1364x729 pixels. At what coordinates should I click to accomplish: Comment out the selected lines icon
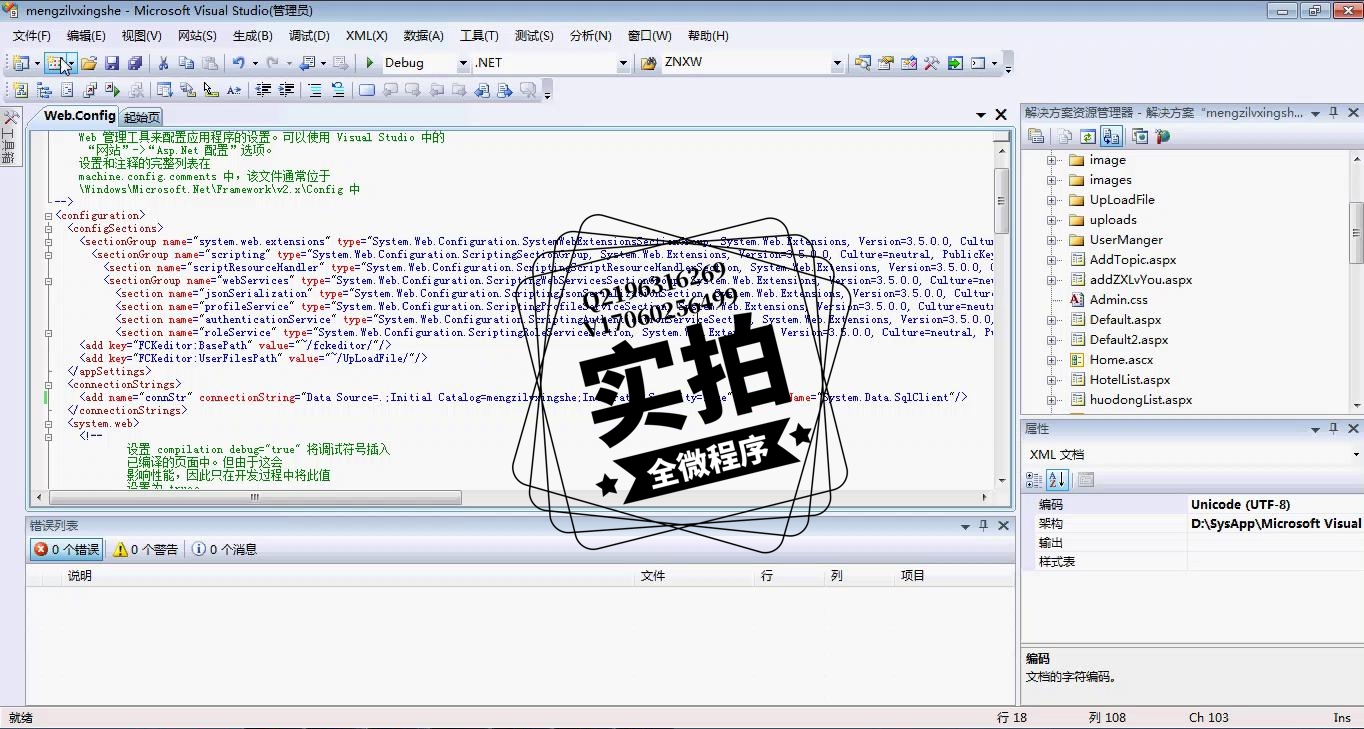pyautogui.click(x=315, y=90)
